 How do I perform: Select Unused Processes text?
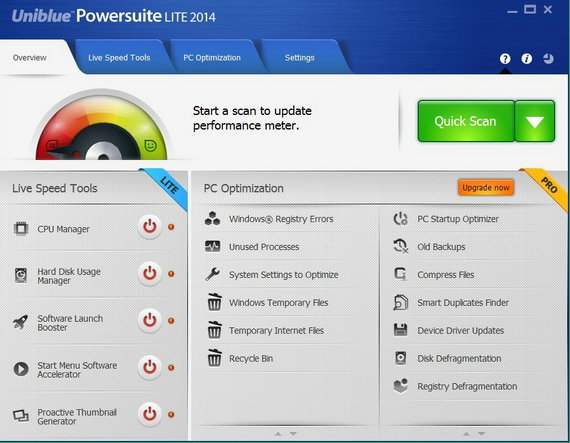pos(264,247)
